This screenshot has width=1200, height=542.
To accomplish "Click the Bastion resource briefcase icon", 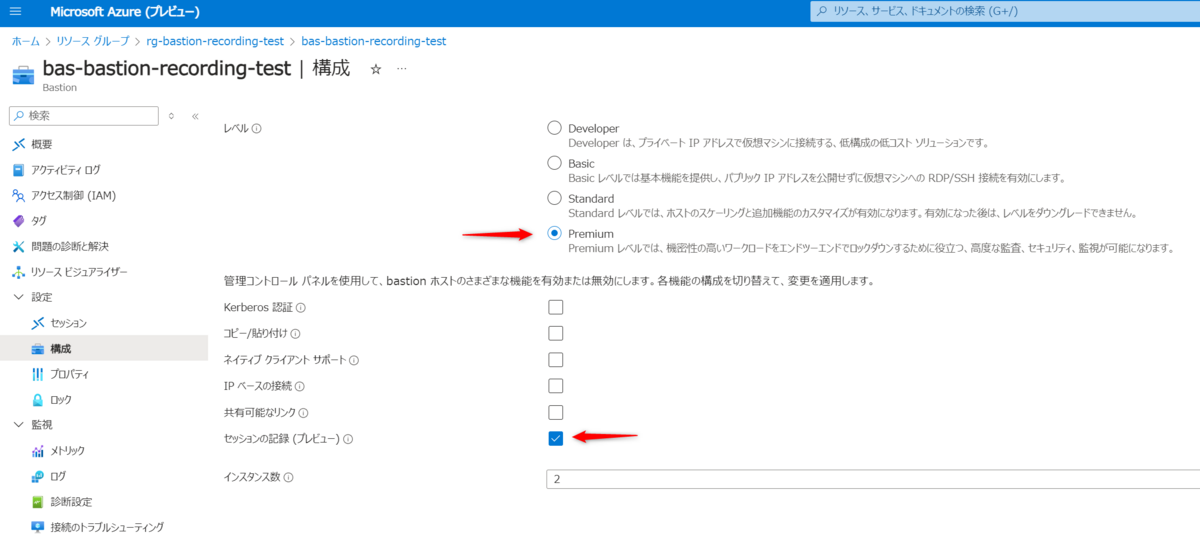I will [23, 75].
